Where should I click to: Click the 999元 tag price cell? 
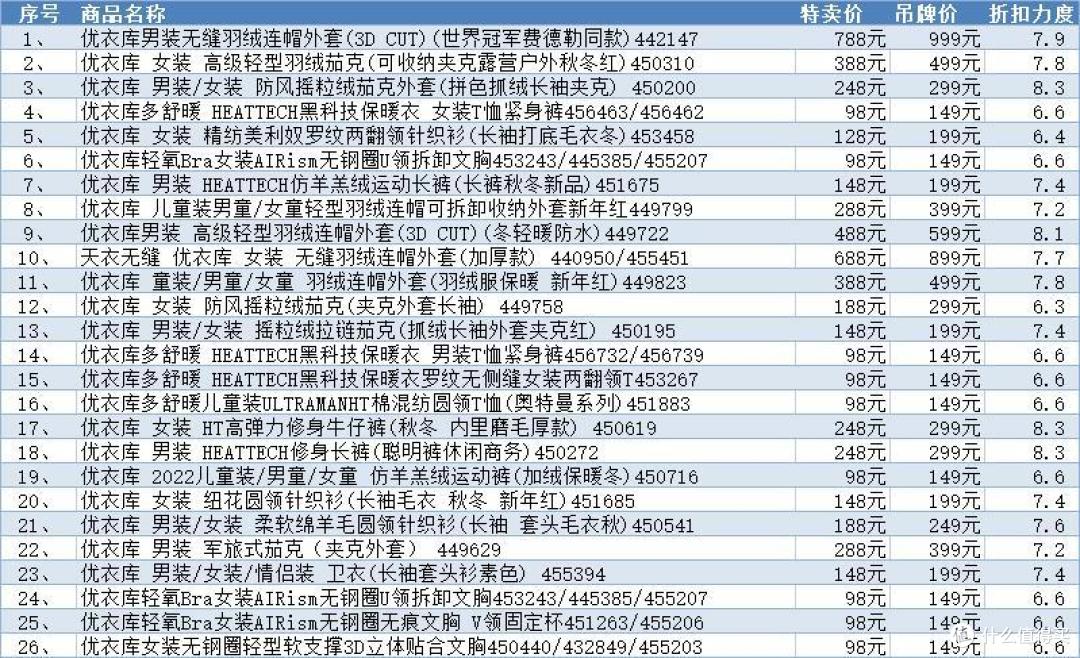954,39
